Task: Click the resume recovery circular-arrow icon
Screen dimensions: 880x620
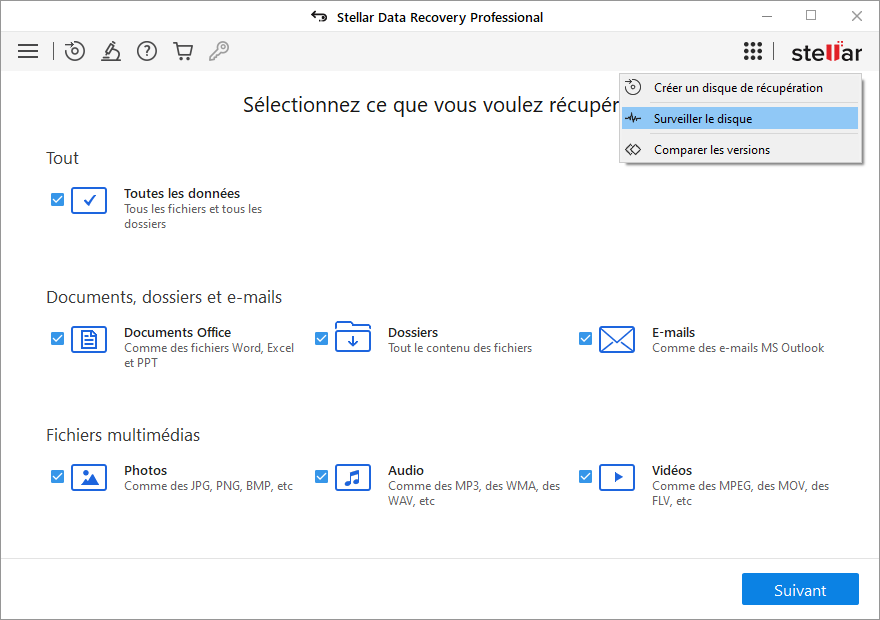Action: (x=75, y=51)
